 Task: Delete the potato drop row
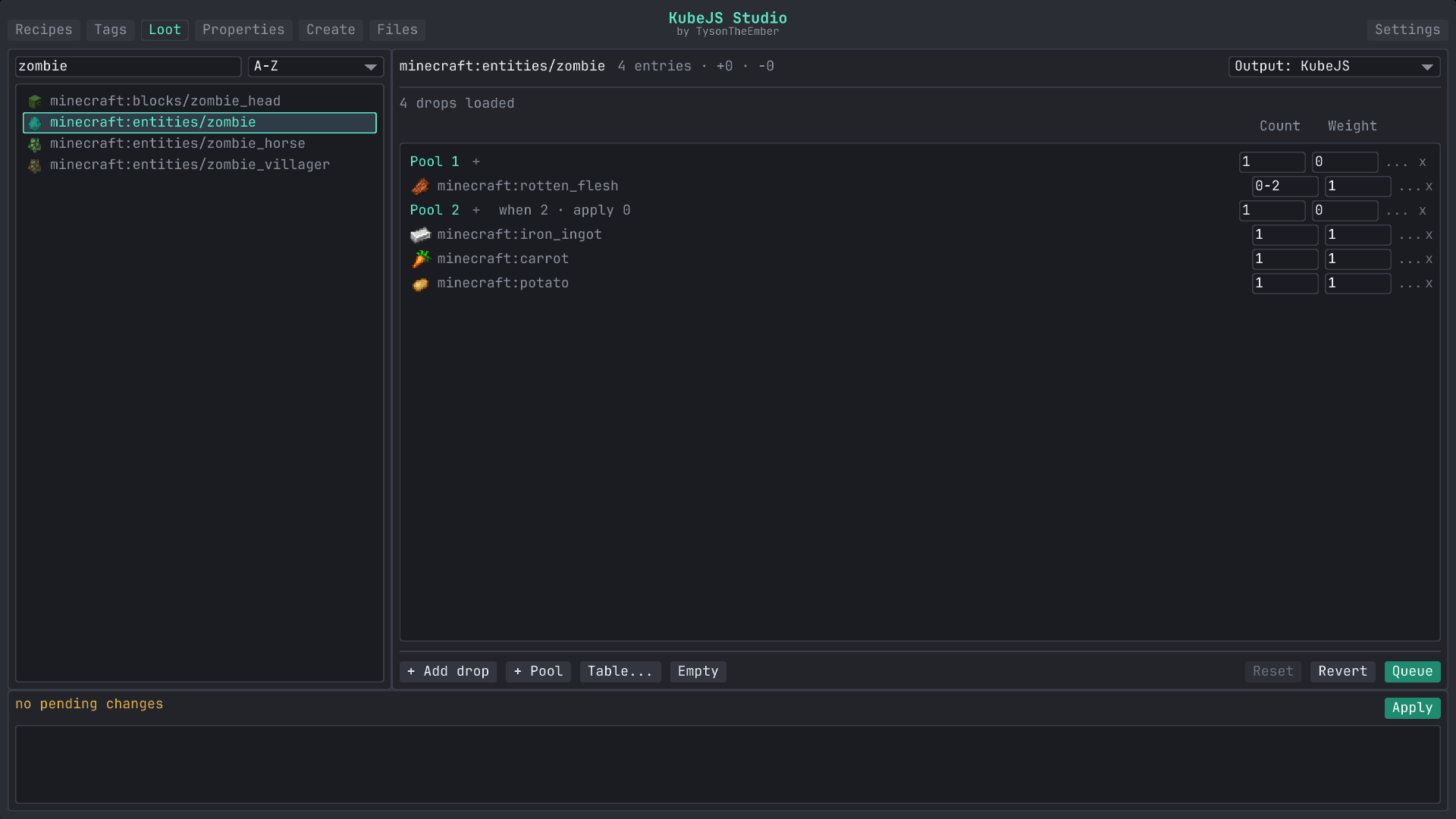pyautogui.click(x=1429, y=284)
